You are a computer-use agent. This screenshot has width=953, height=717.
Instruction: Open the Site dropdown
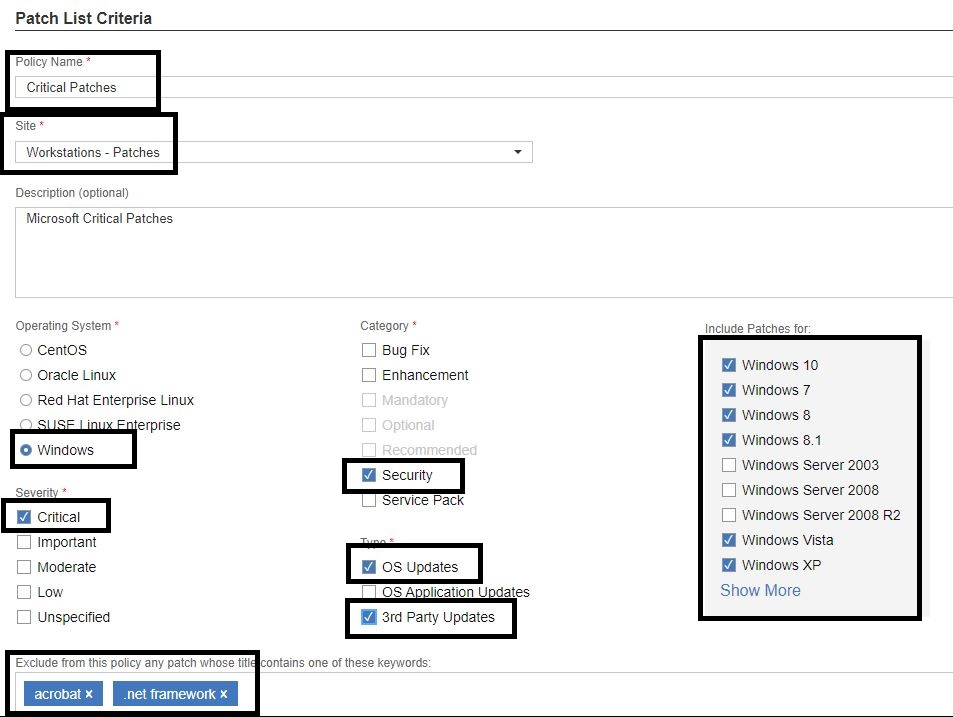point(518,152)
